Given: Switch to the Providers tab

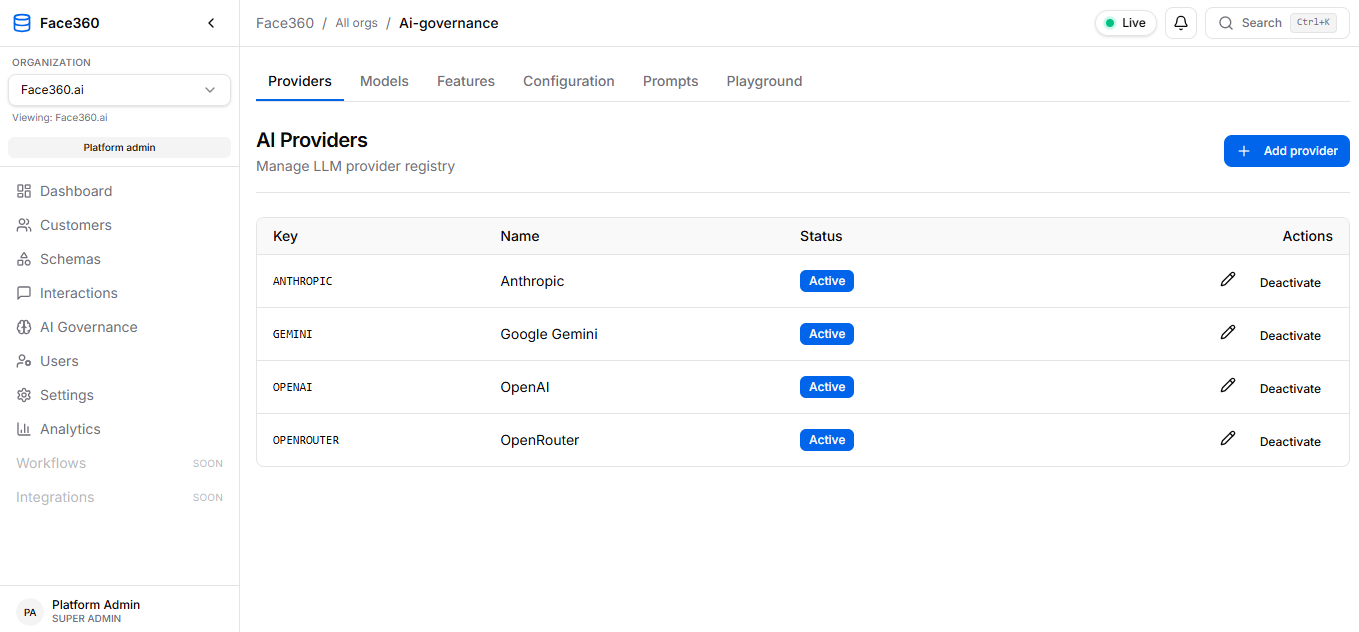Looking at the screenshot, I should tap(300, 81).
